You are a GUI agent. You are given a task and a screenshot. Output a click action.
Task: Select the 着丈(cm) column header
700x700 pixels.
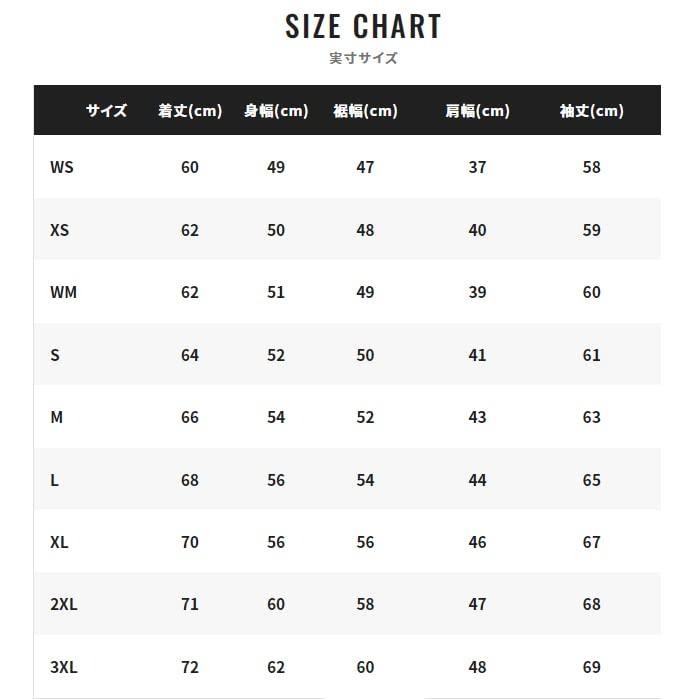[x=190, y=111]
